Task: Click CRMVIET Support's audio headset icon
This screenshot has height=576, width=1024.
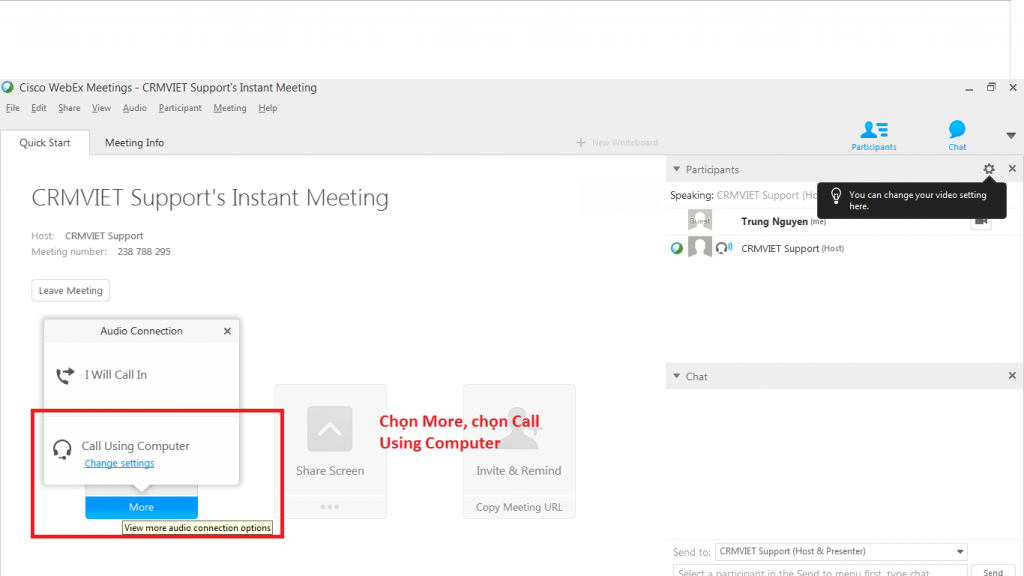Action: (x=724, y=248)
